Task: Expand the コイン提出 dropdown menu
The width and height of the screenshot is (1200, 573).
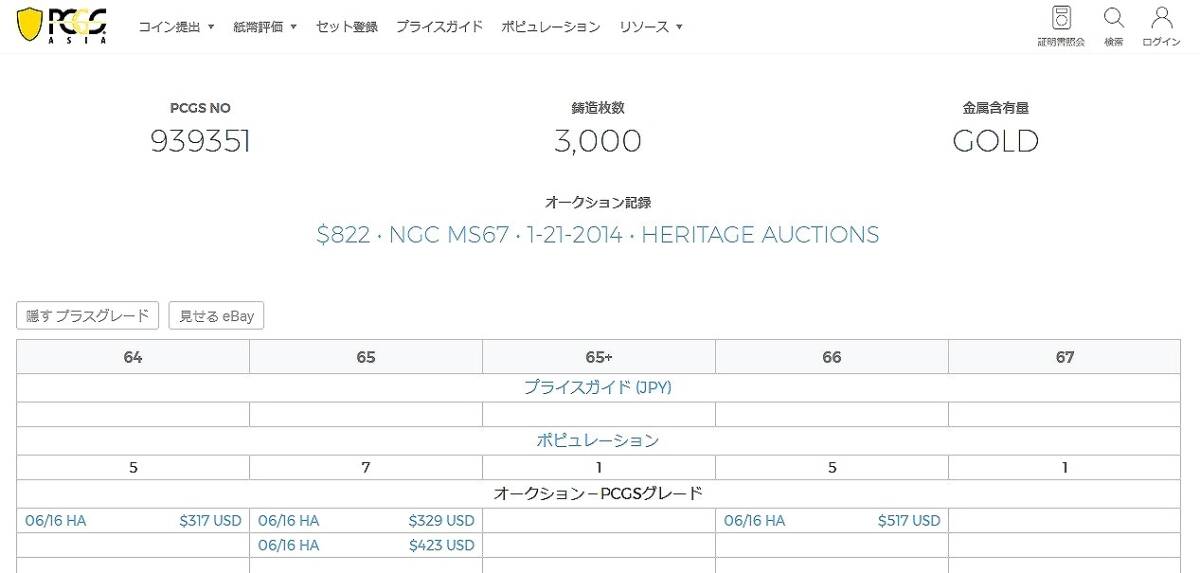Action: coord(176,27)
